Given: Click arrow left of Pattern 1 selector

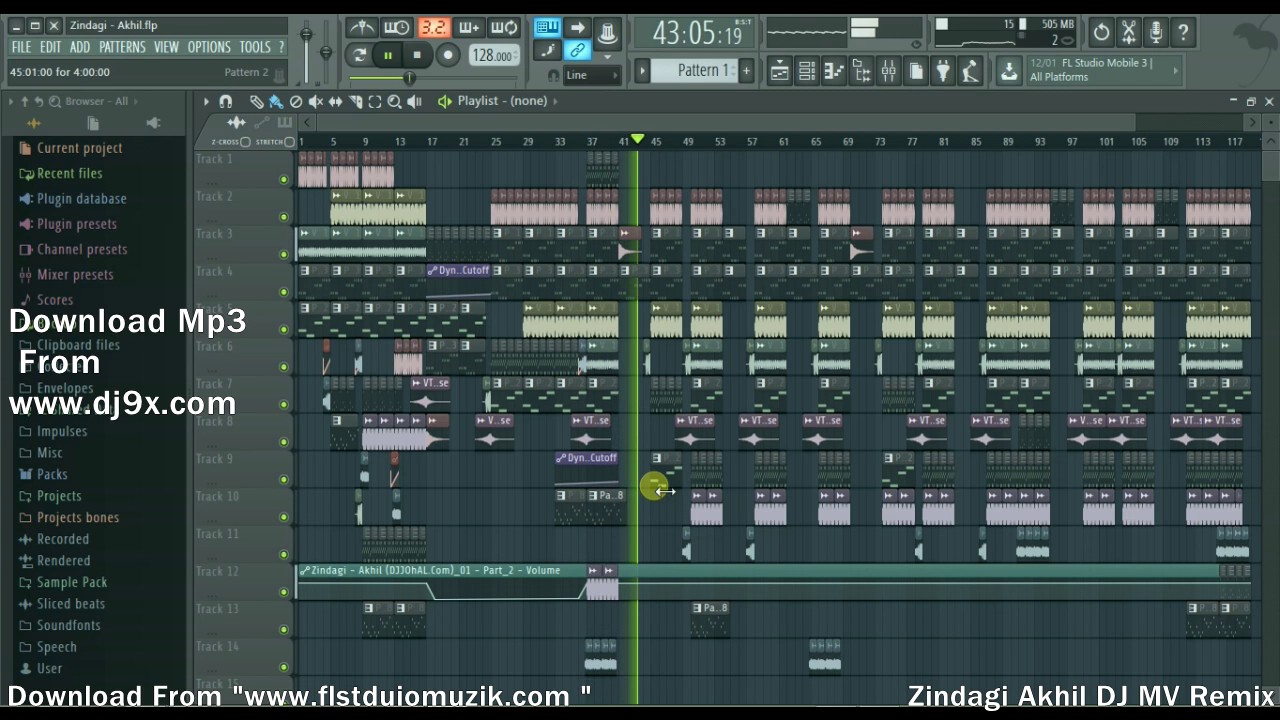Looking at the screenshot, I should (643, 70).
